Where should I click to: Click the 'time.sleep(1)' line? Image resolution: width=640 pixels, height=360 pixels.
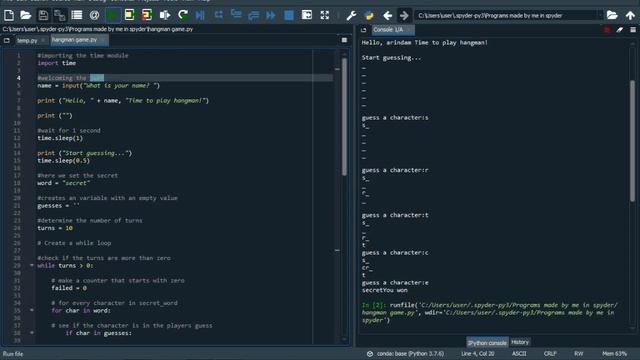click(60, 138)
